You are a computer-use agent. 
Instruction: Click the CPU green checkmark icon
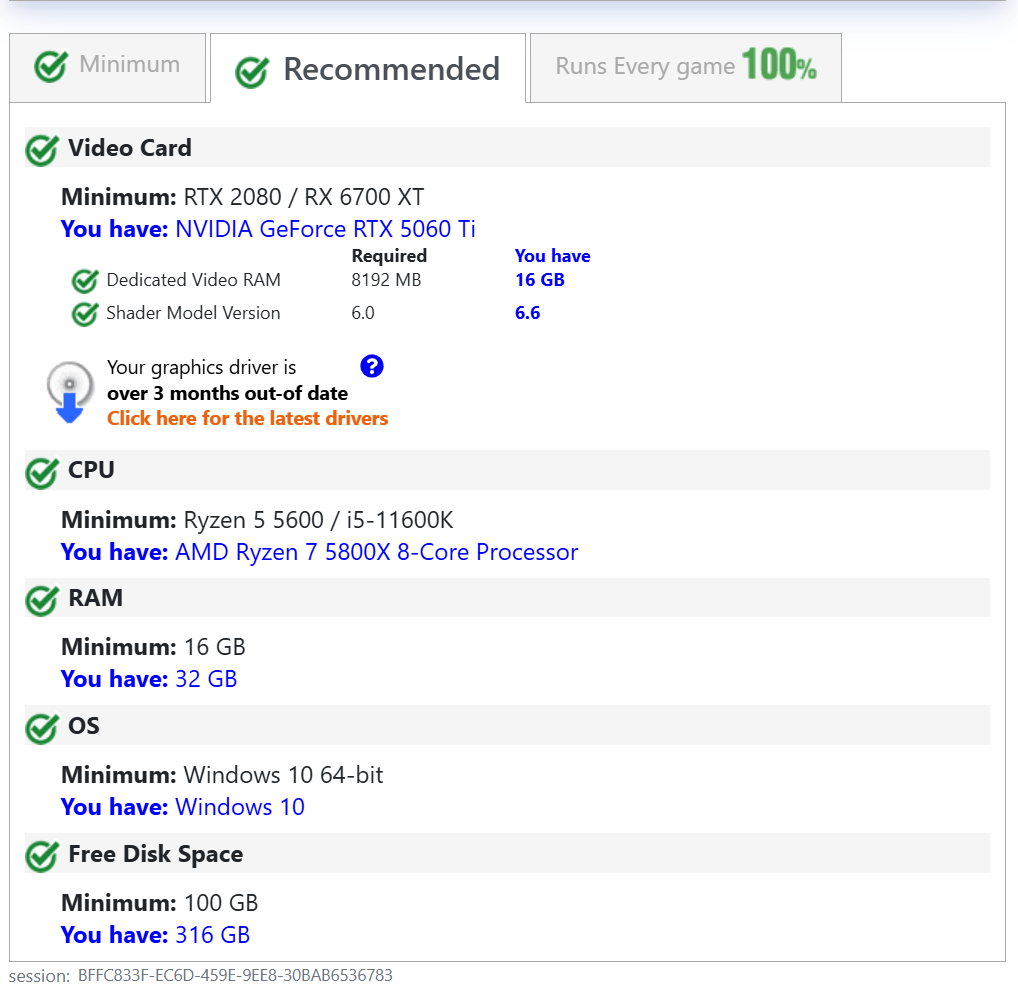click(41, 471)
